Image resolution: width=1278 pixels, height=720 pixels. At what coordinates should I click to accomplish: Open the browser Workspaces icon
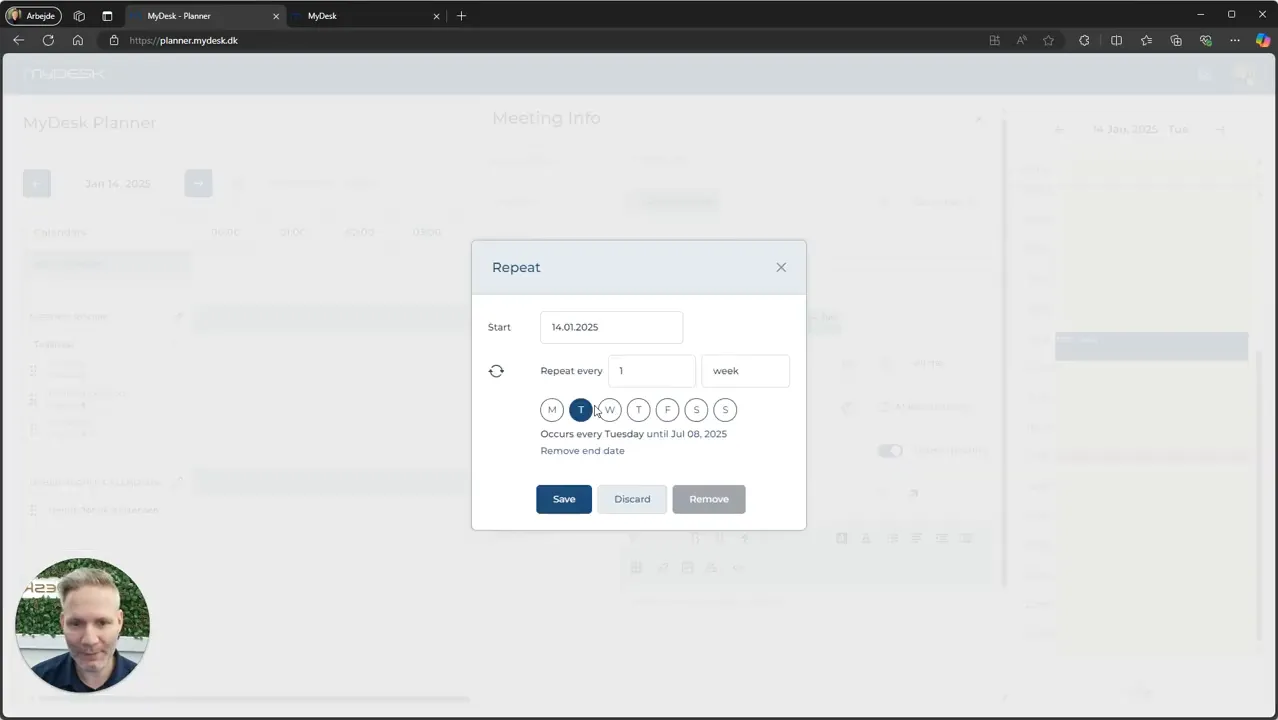(x=79, y=16)
